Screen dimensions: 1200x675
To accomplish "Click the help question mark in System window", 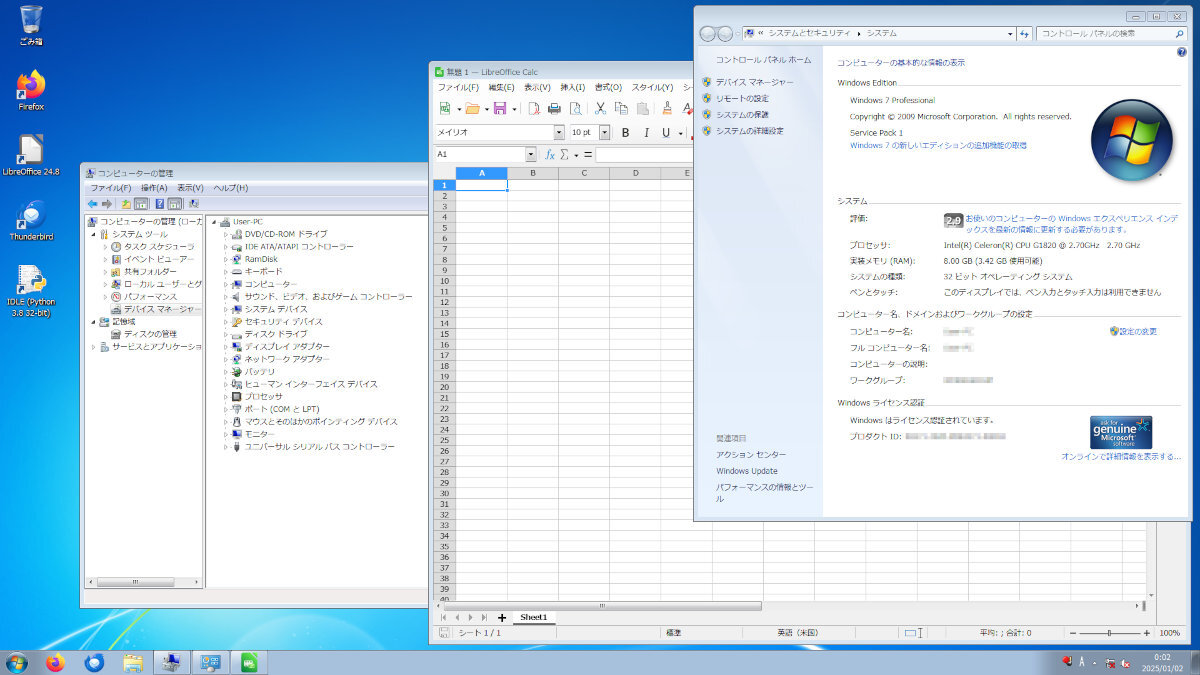I will point(1182,52).
